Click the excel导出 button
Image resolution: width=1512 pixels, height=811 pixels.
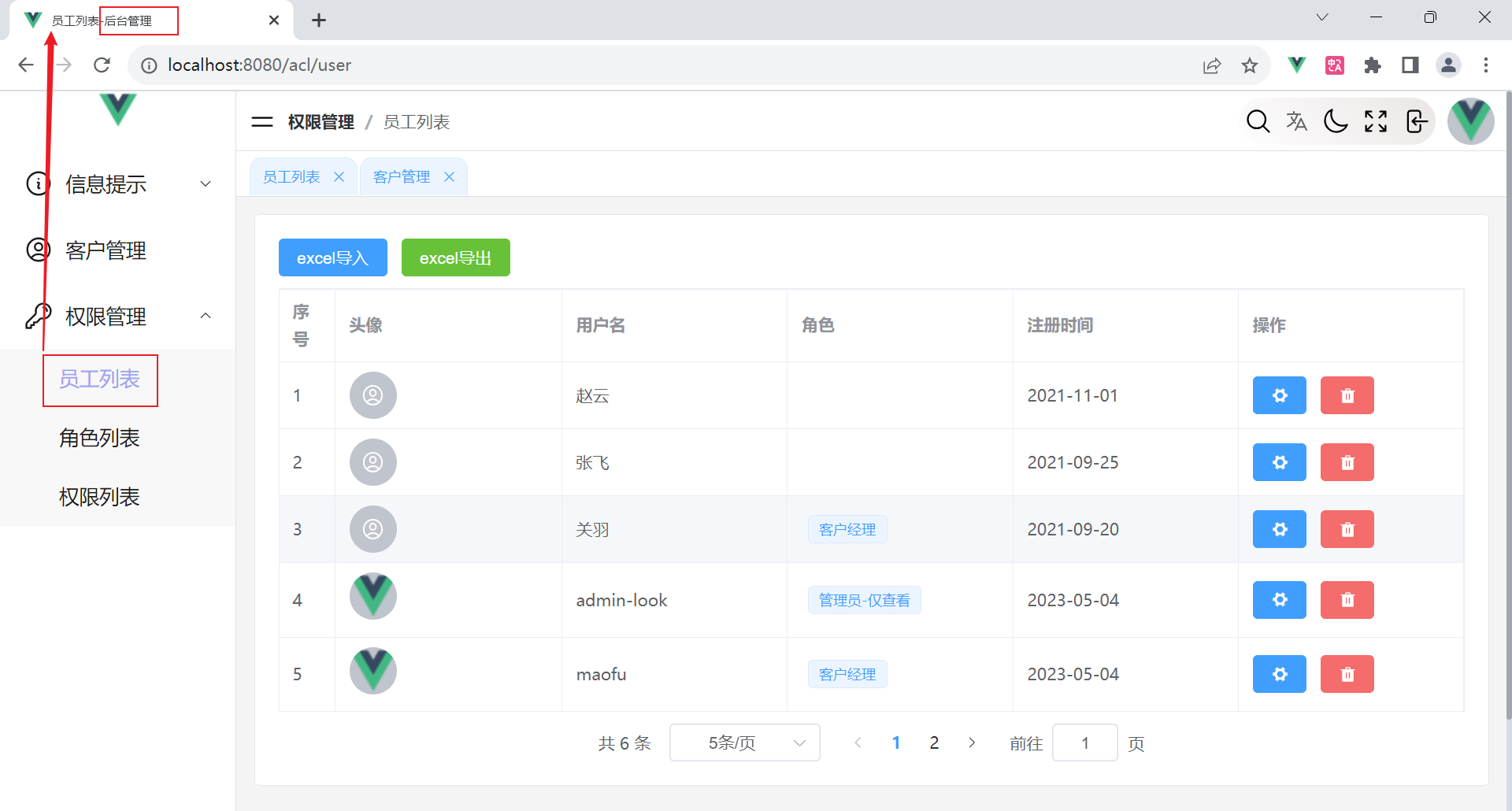455,257
